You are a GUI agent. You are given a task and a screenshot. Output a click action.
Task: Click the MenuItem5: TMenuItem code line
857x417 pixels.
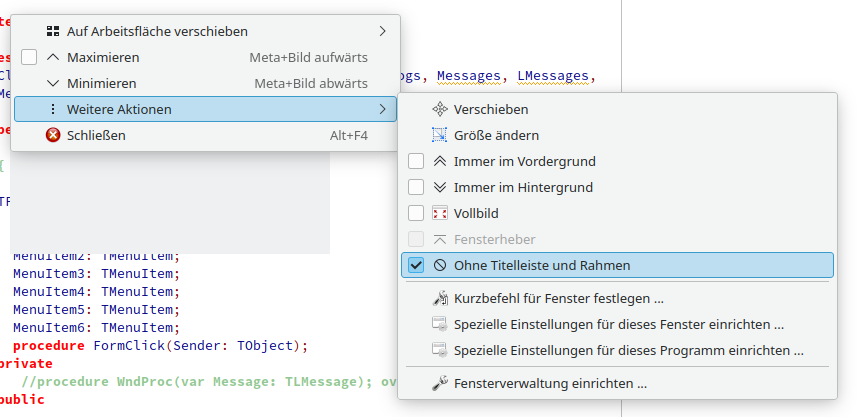click(x=96, y=309)
